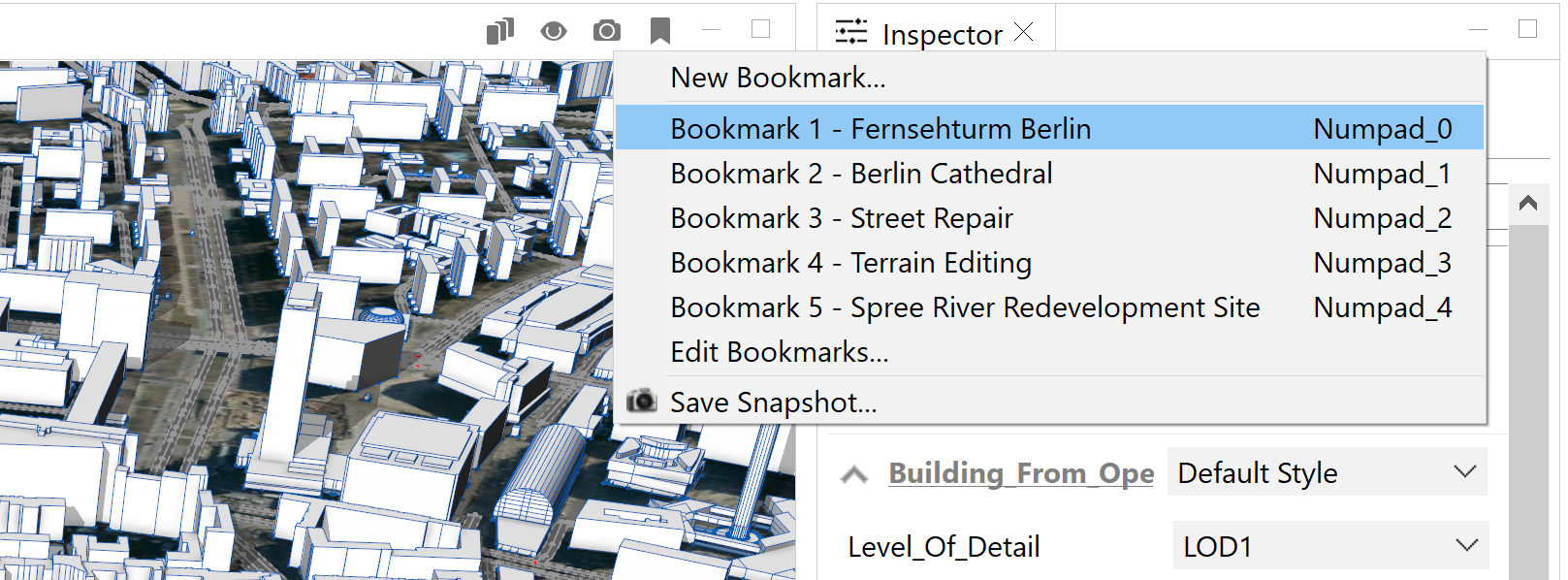Click the Inspector sliders icon
This screenshot has height=580, width=1568.
[851, 32]
